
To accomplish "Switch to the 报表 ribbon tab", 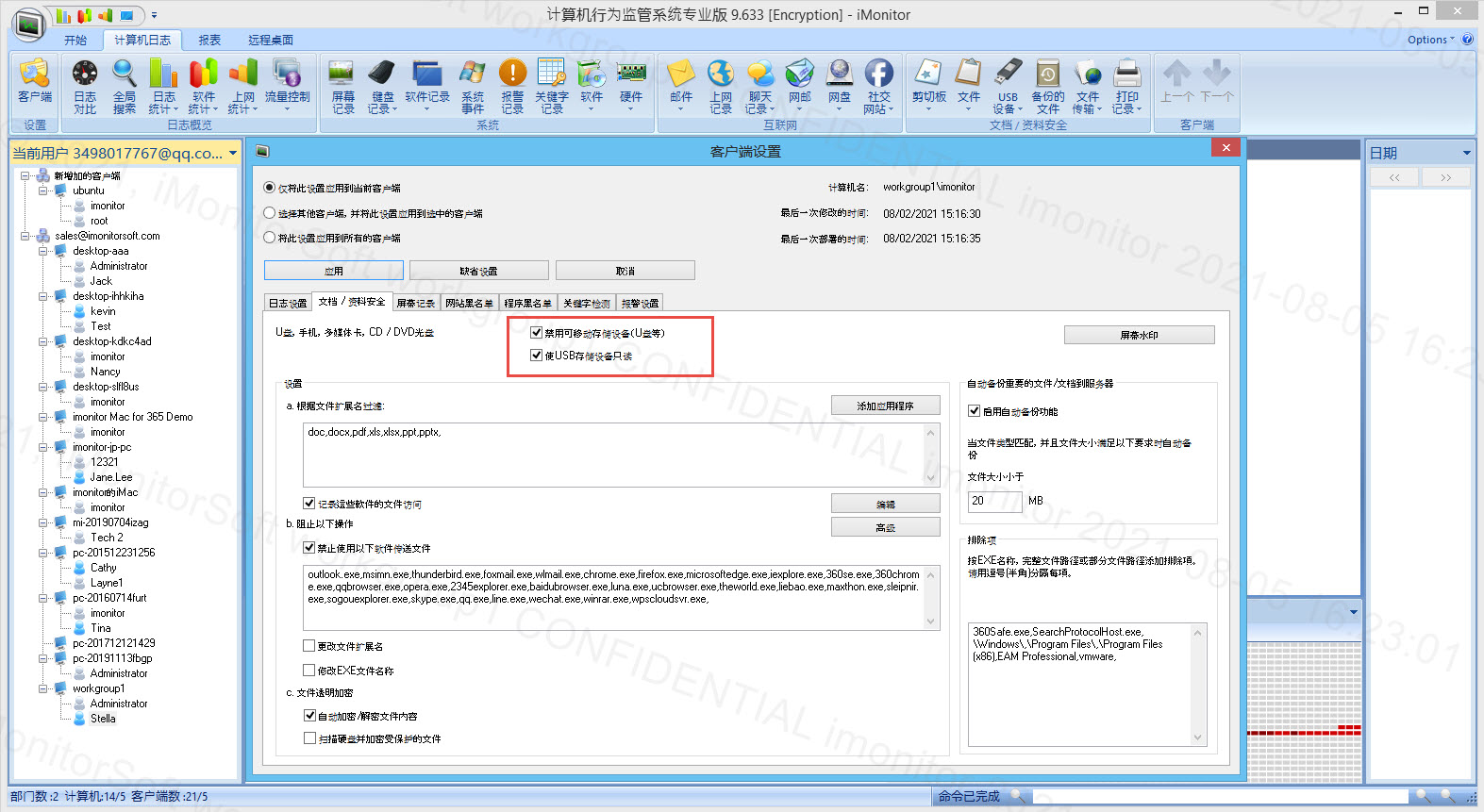I will (209, 40).
